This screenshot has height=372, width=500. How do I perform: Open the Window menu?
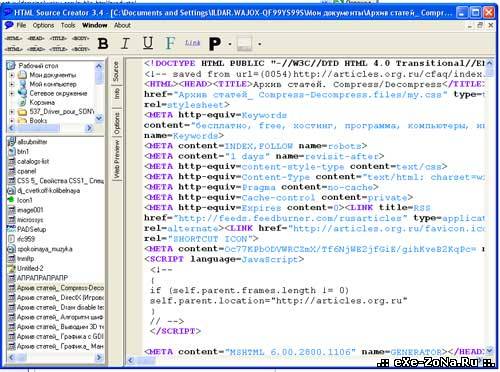[x=95, y=25]
